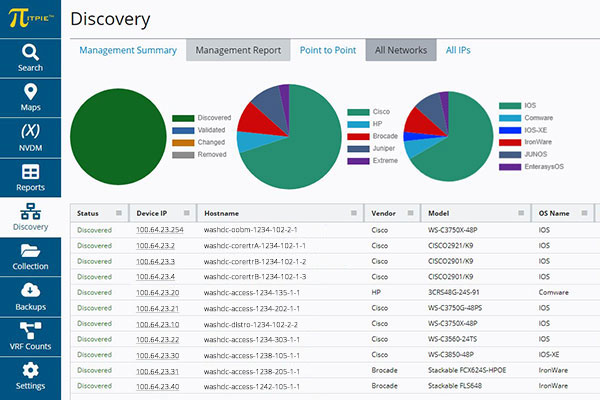Viewport: 600px width, 400px height.
Task: Open the Model column menu icon
Action: click(521, 213)
